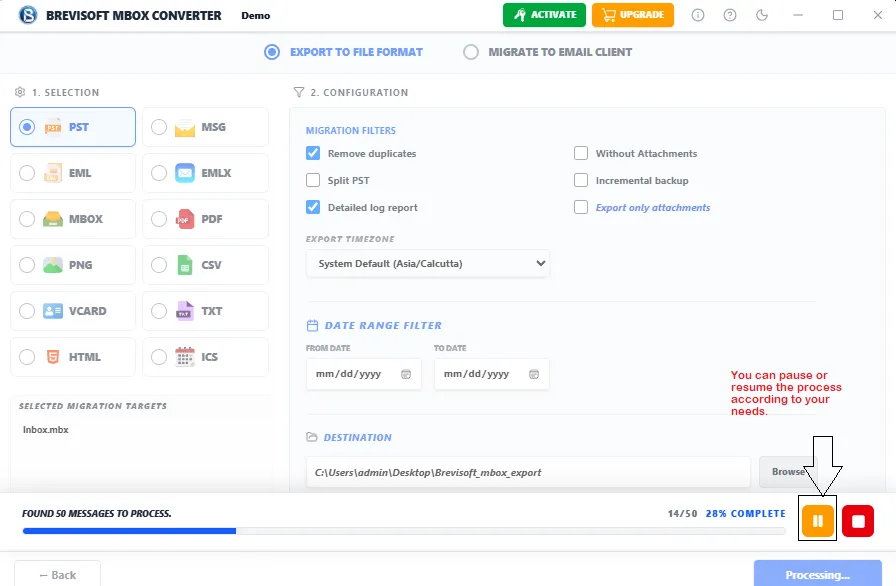The width and height of the screenshot is (896, 586).
Task: Select the PNG radio button
Action: pyautogui.click(x=27, y=265)
